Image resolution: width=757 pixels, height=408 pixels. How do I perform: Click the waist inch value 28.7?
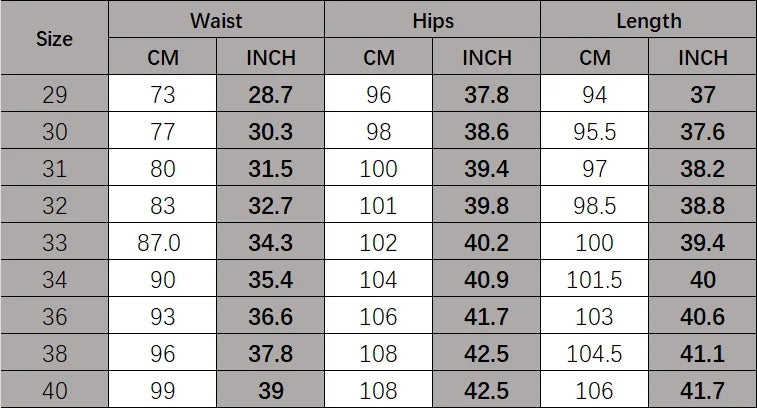271,95
